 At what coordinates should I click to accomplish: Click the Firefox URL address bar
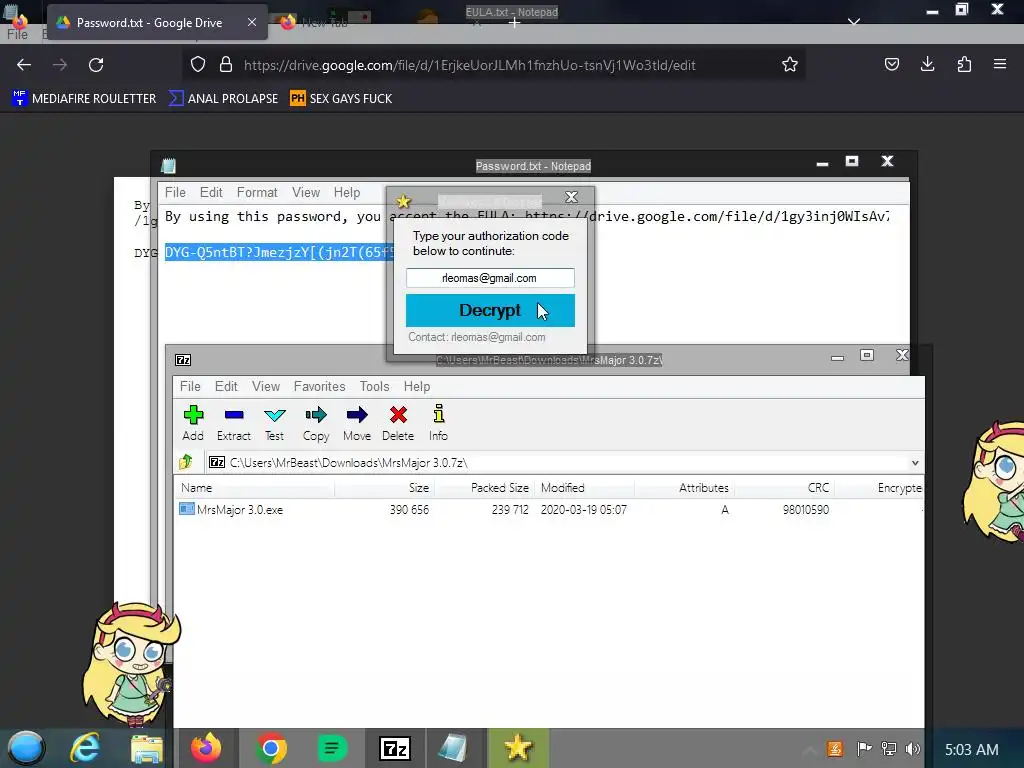pyautogui.click(x=493, y=65)
